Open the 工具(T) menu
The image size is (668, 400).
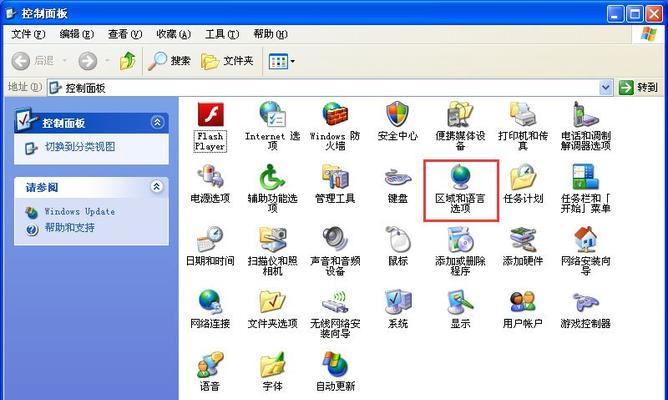pyautogui.click(x=222, y=34)
